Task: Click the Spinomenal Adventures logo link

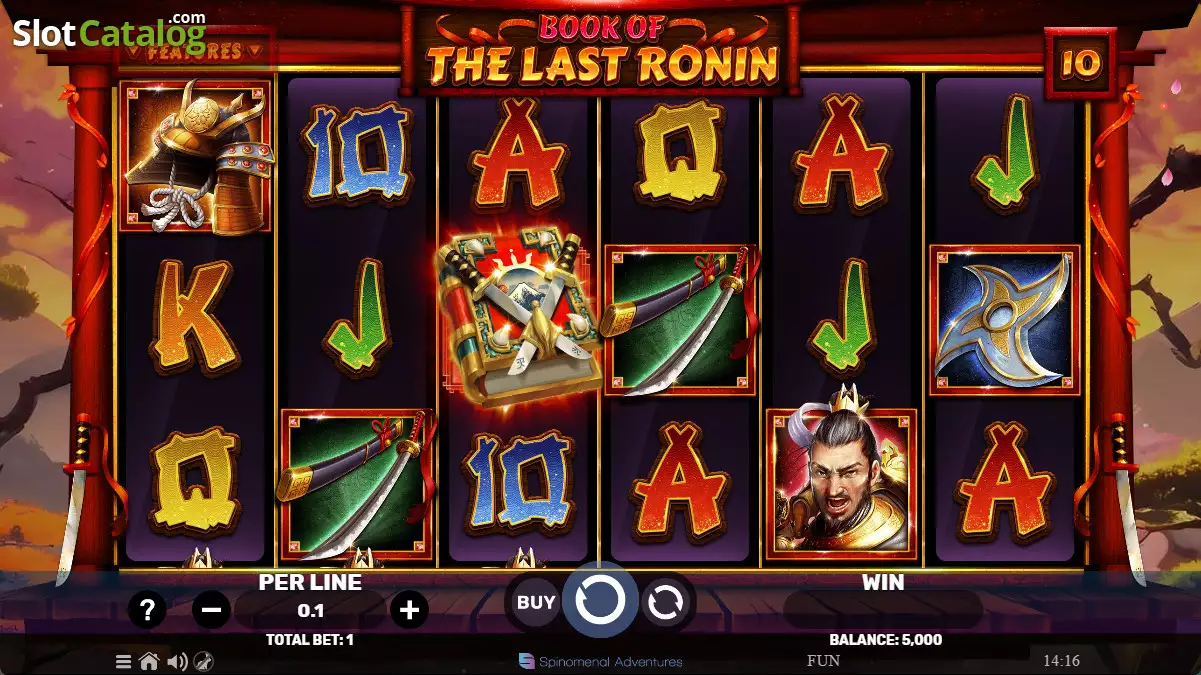Action: tap(601, 661)
